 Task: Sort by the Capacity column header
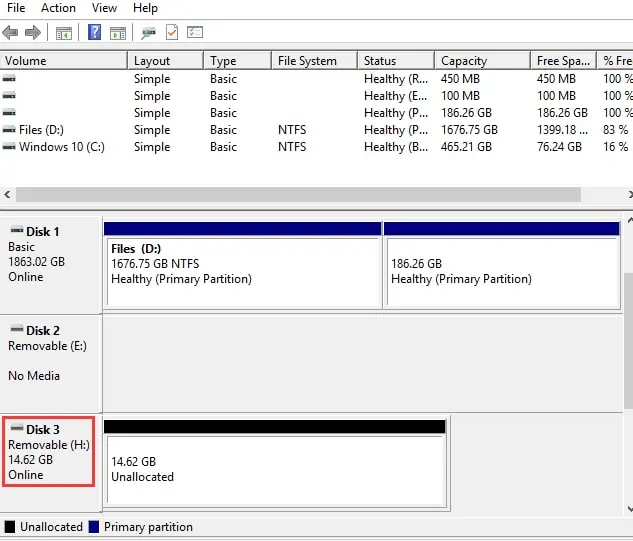464,61
